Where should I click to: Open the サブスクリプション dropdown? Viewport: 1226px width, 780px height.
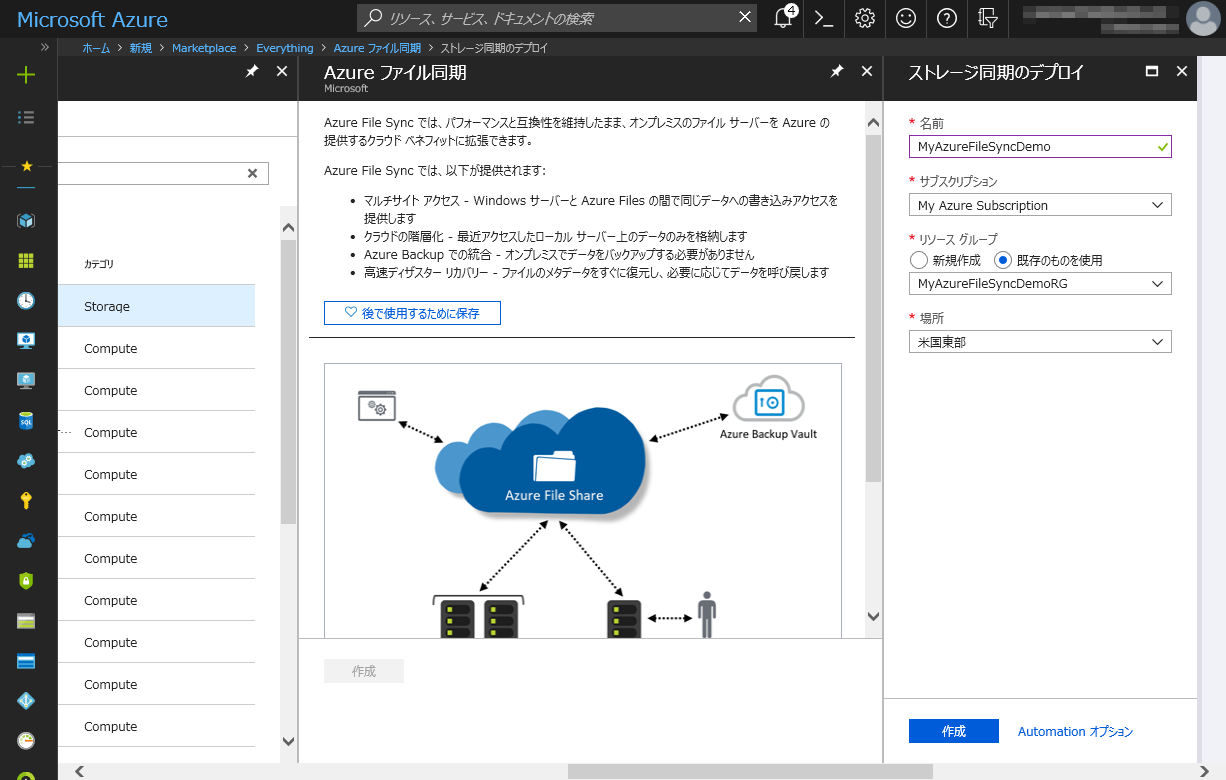pos(1039,204)
